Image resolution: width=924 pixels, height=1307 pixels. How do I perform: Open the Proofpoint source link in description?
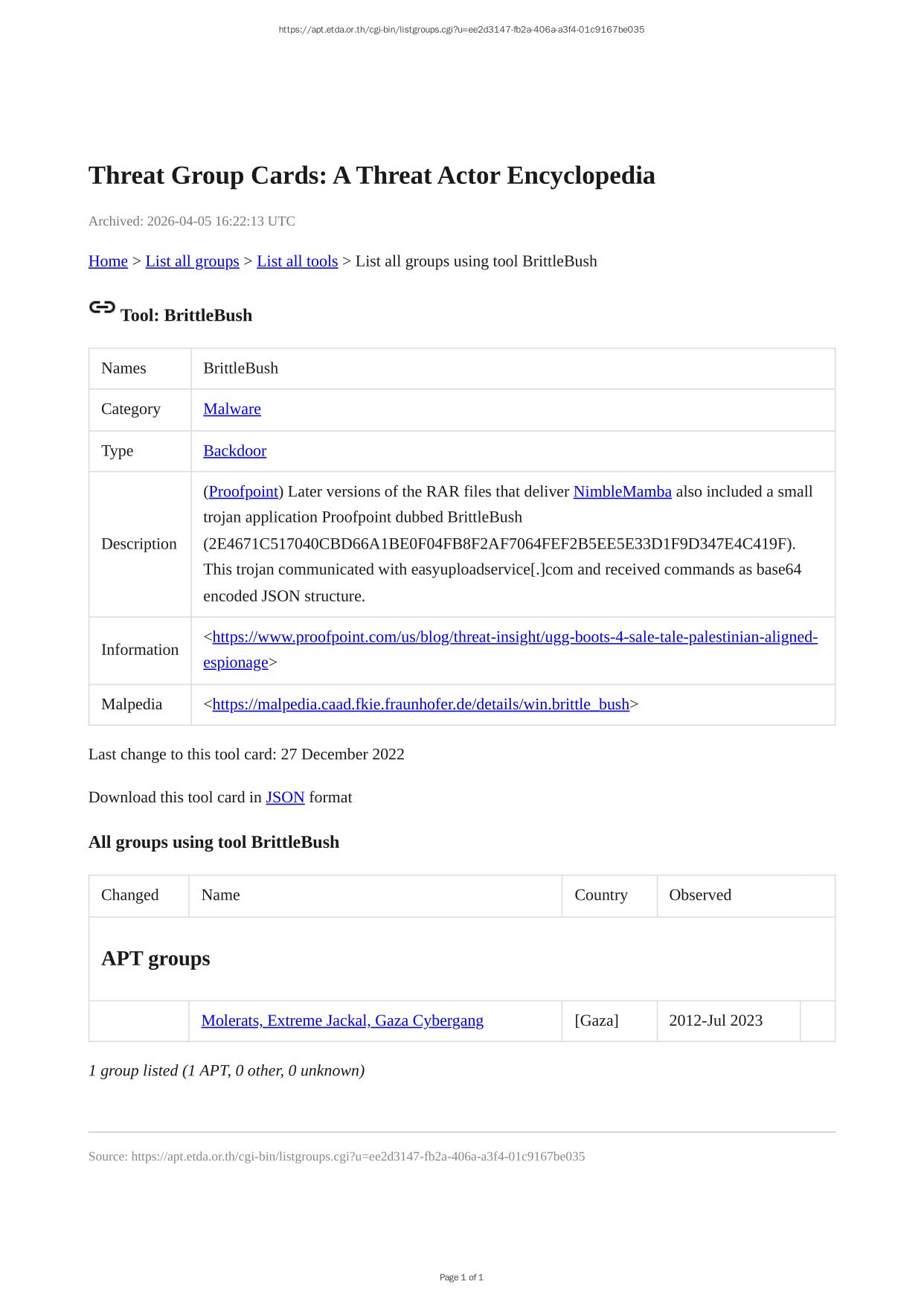tap(243, 492)
